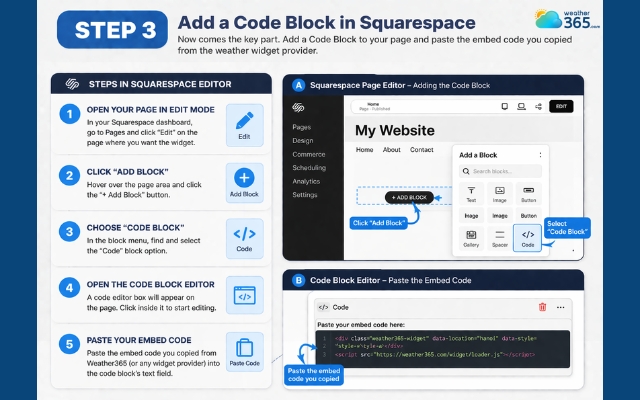Click the Squarespace logo in the editor's dark sidebar

[298, 107]
